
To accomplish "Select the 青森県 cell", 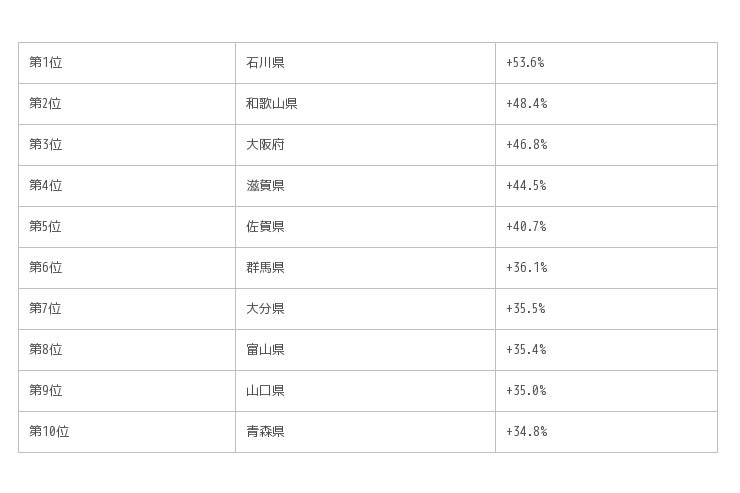I will tap(265, 432).
